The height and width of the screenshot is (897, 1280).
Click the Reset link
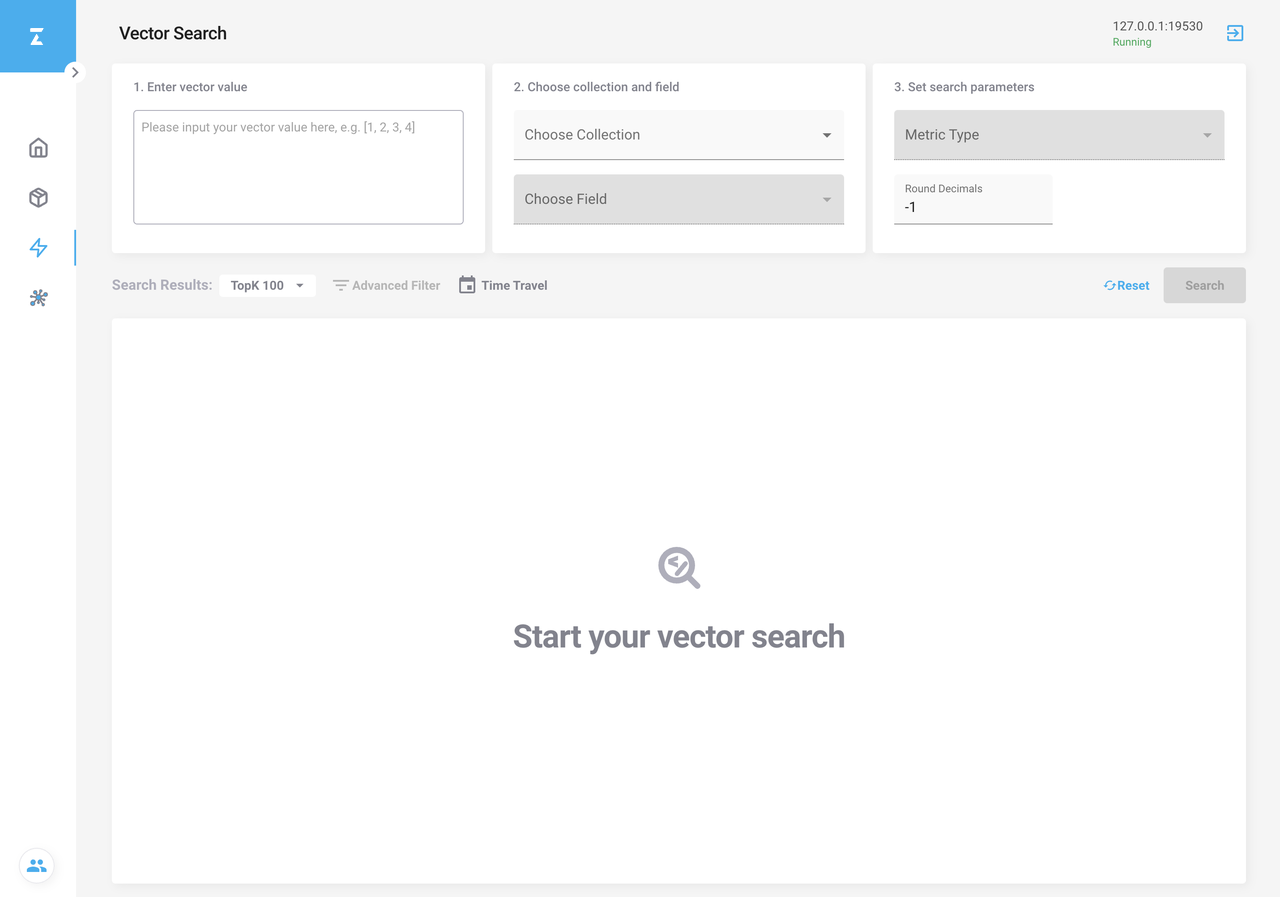1126,285
